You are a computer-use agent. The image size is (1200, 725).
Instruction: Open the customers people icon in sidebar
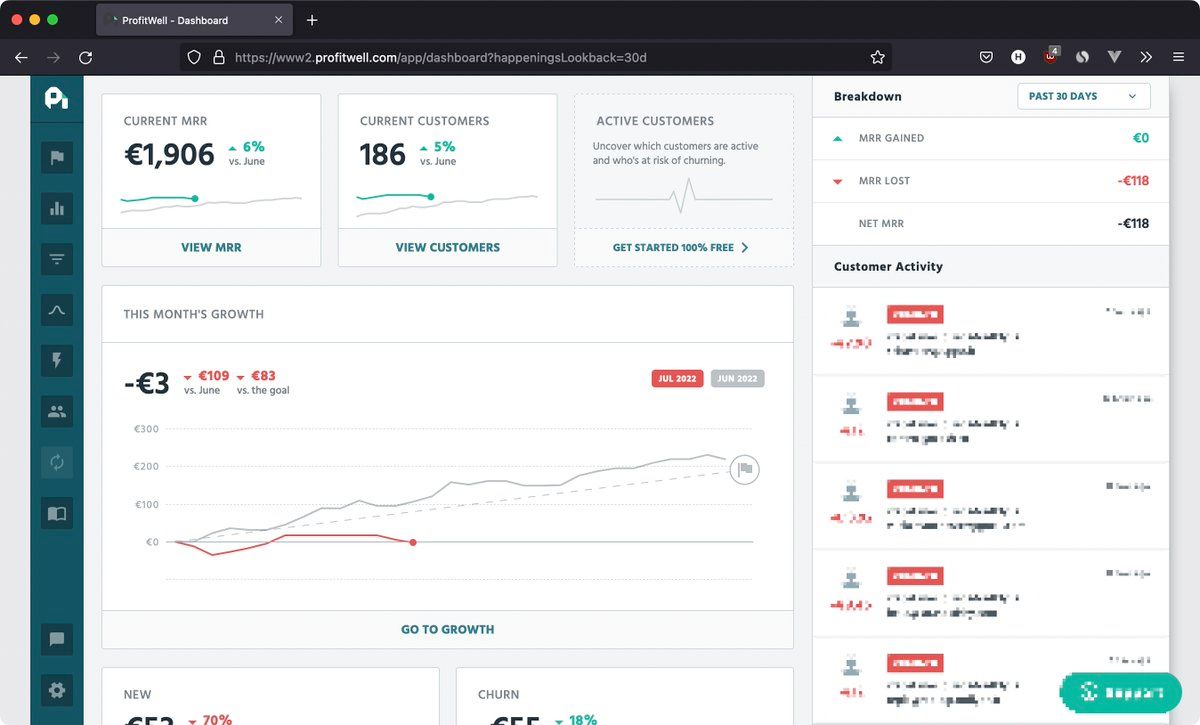(57, 411)
